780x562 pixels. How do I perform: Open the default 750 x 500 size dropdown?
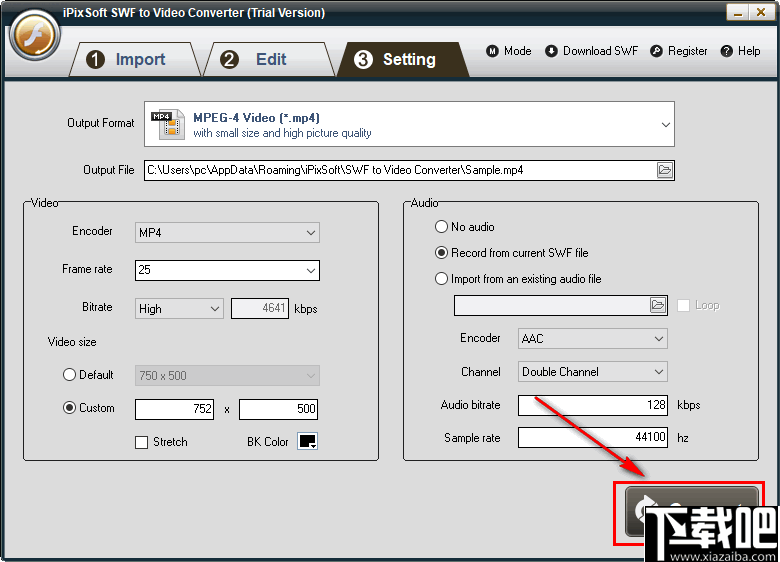point(227,375)
